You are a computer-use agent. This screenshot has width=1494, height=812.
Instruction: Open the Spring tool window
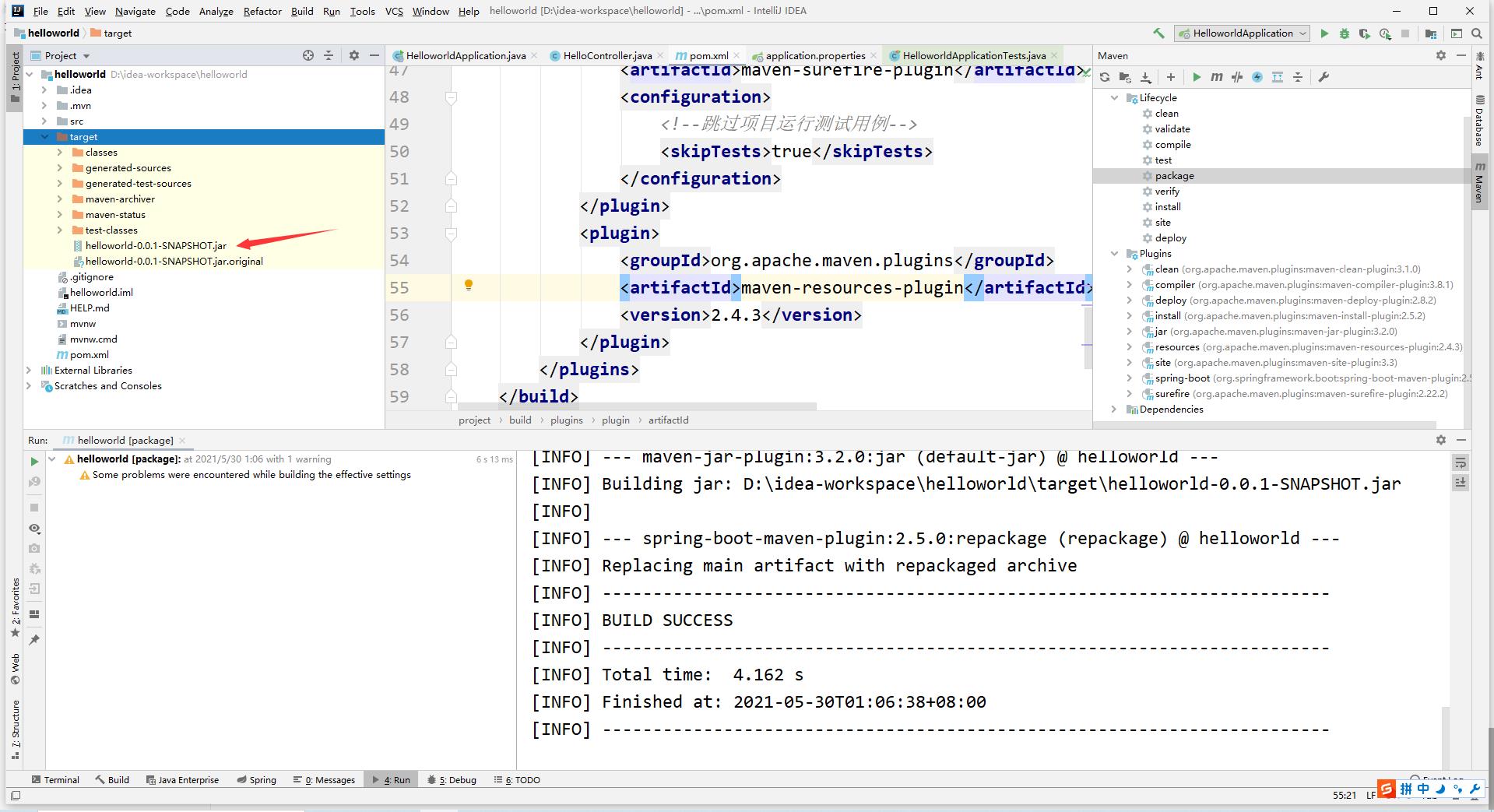pos(256,779)
